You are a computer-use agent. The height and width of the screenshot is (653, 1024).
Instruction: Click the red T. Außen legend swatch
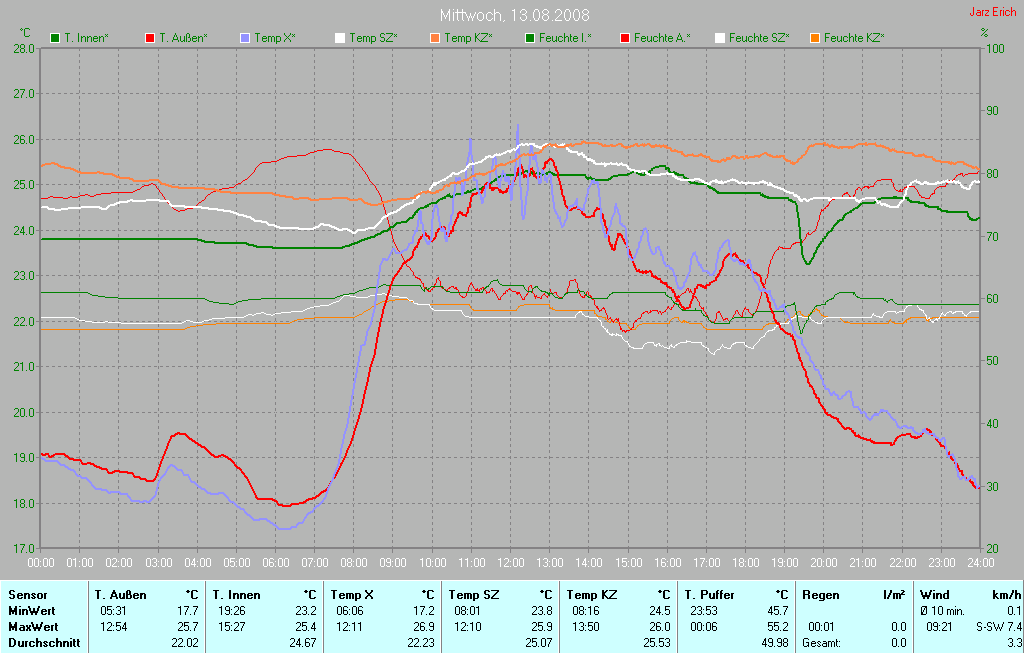coord(150,38)
